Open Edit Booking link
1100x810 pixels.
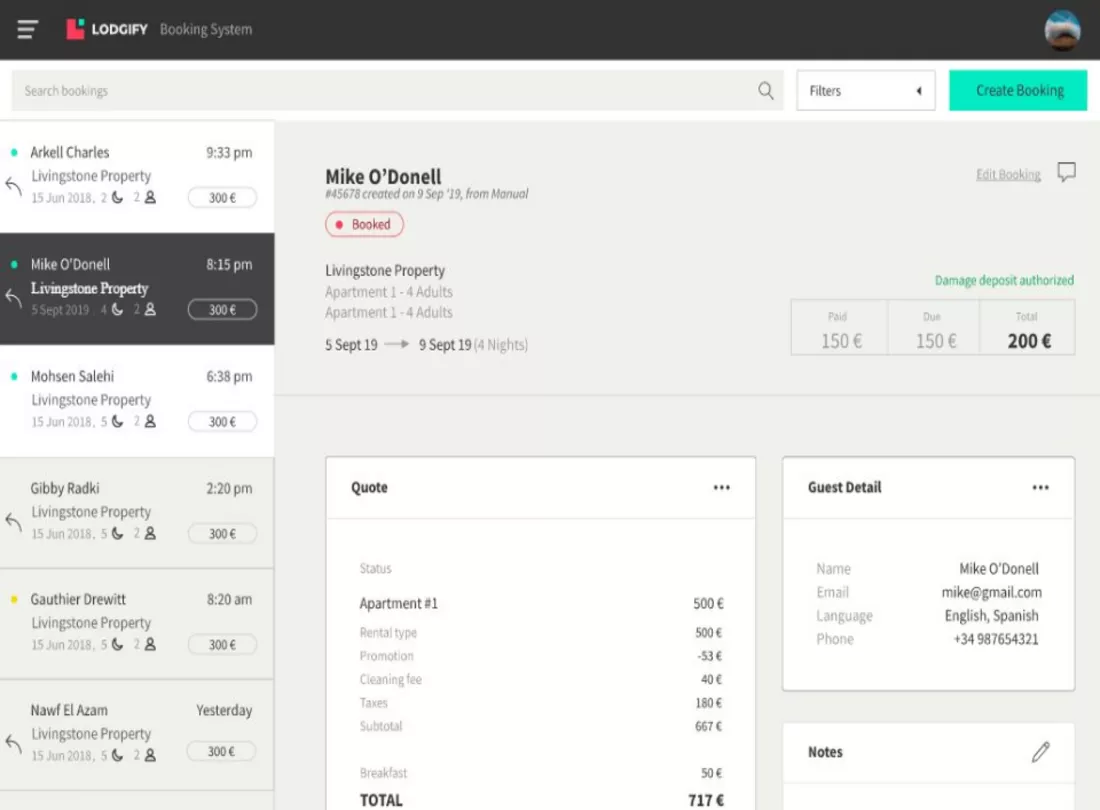point(1008,174)
